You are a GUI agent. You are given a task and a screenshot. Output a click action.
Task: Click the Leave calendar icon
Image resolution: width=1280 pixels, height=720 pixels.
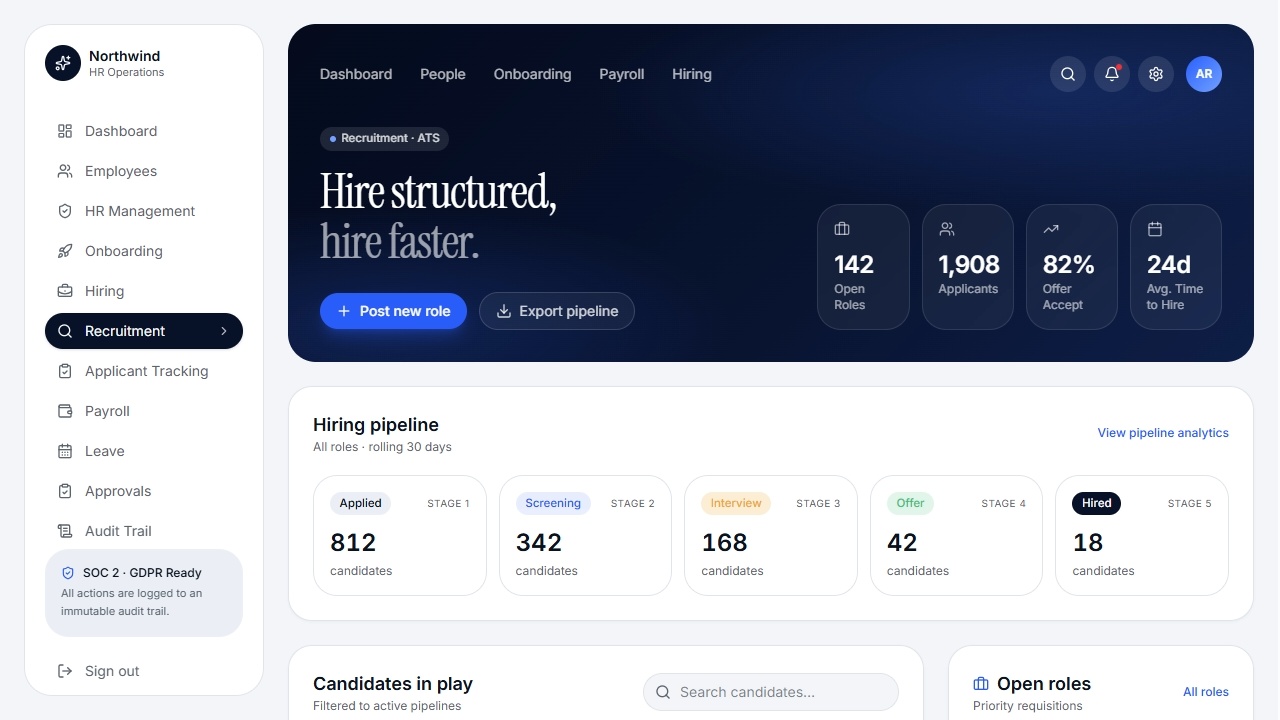[65, 451]
